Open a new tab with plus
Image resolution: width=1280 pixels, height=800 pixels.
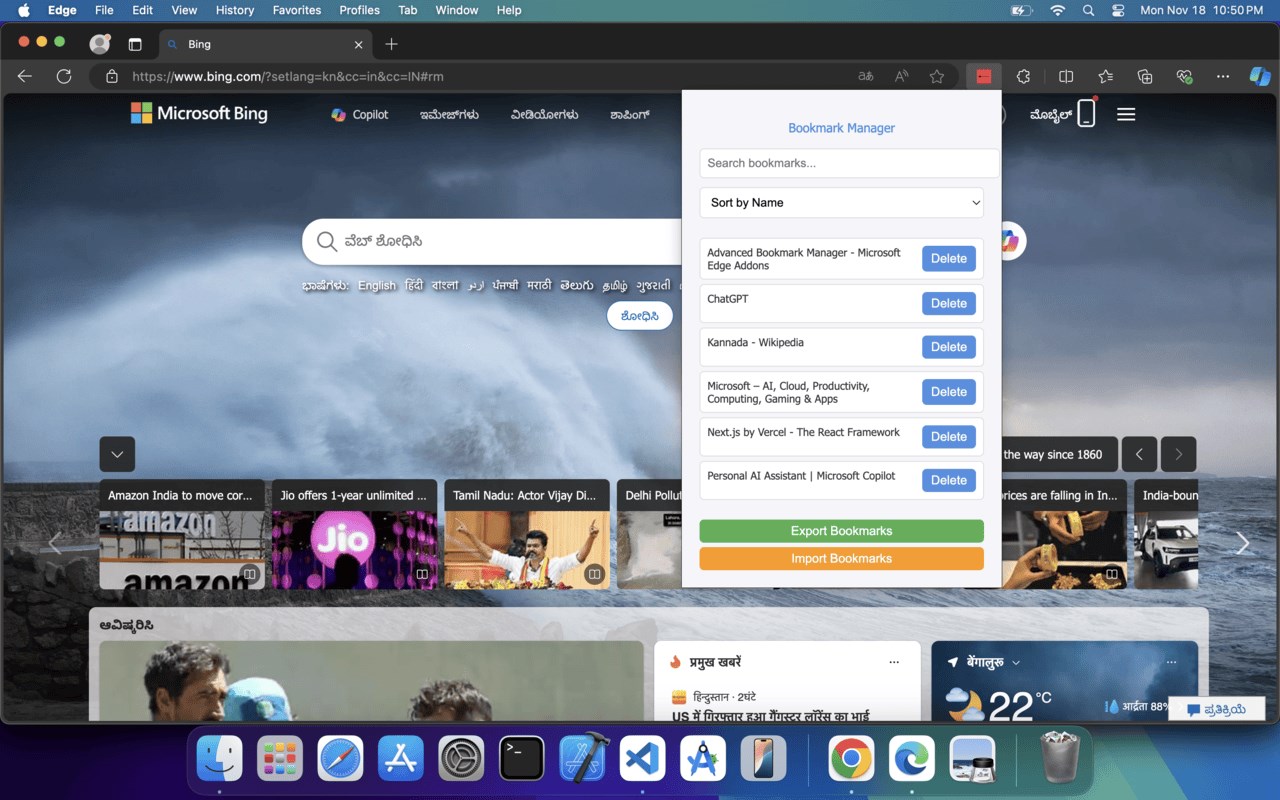pos(391,44)
